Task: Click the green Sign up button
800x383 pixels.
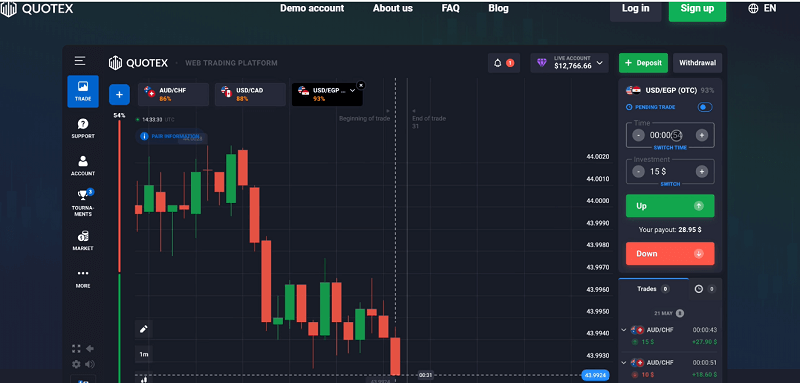Action: 697,10
